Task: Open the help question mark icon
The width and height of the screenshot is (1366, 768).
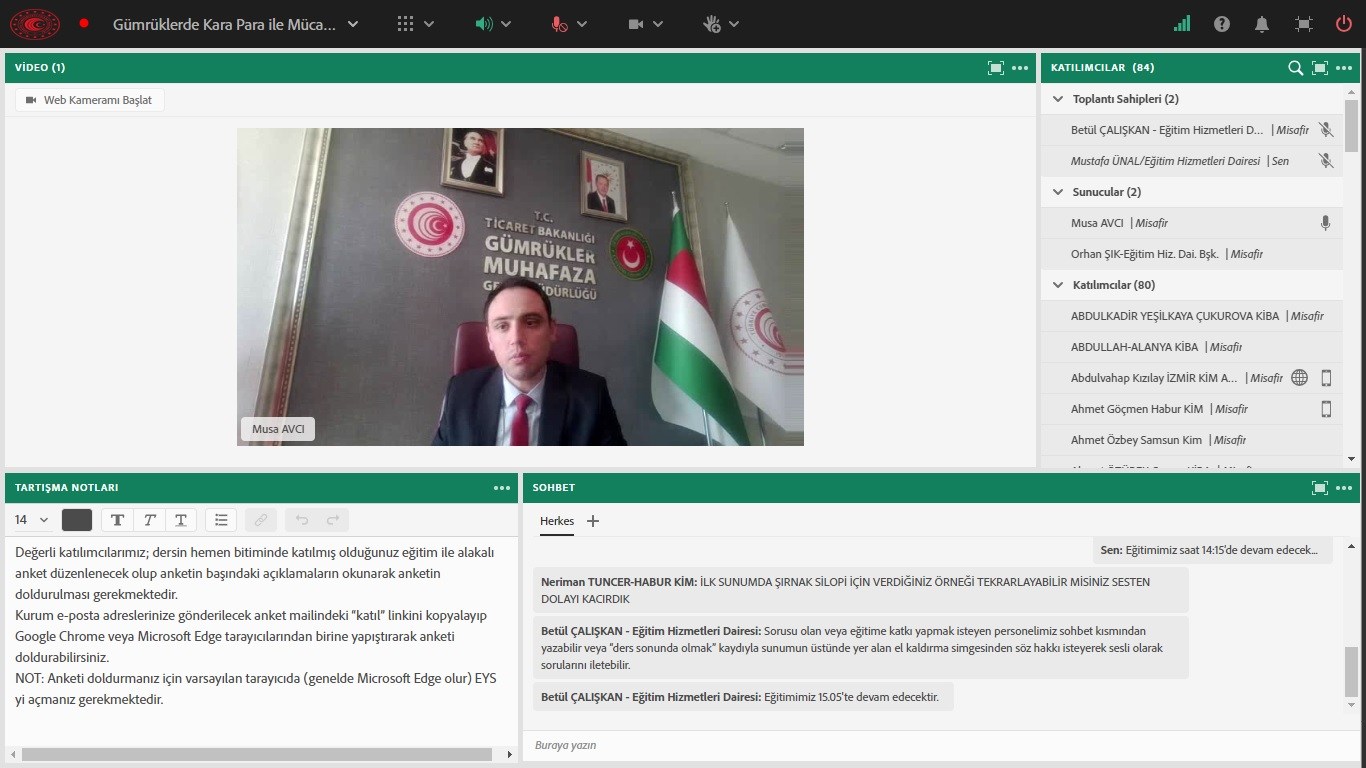Action: (x=1222, y=24)
